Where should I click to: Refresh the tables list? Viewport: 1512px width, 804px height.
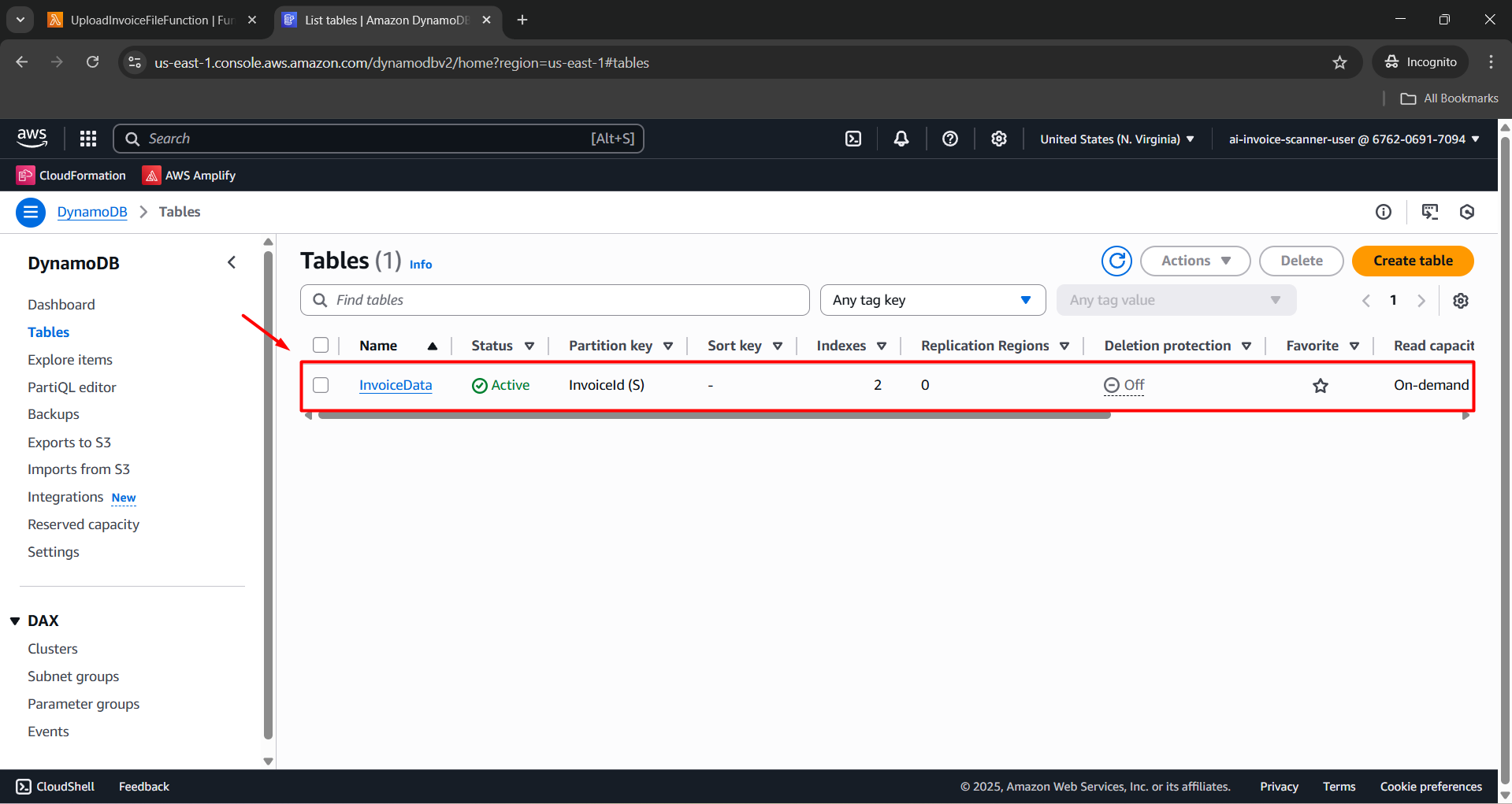click(x=1116, y=261)
